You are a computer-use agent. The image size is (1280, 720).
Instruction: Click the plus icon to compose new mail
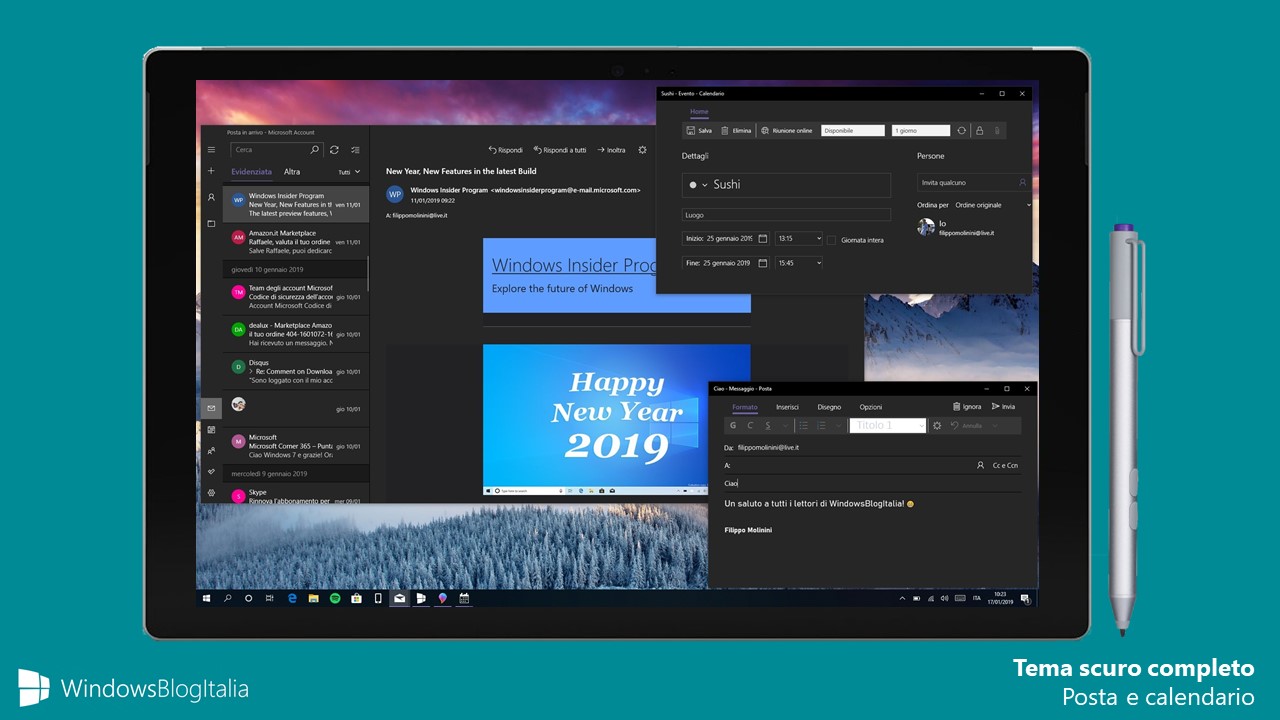211,171
